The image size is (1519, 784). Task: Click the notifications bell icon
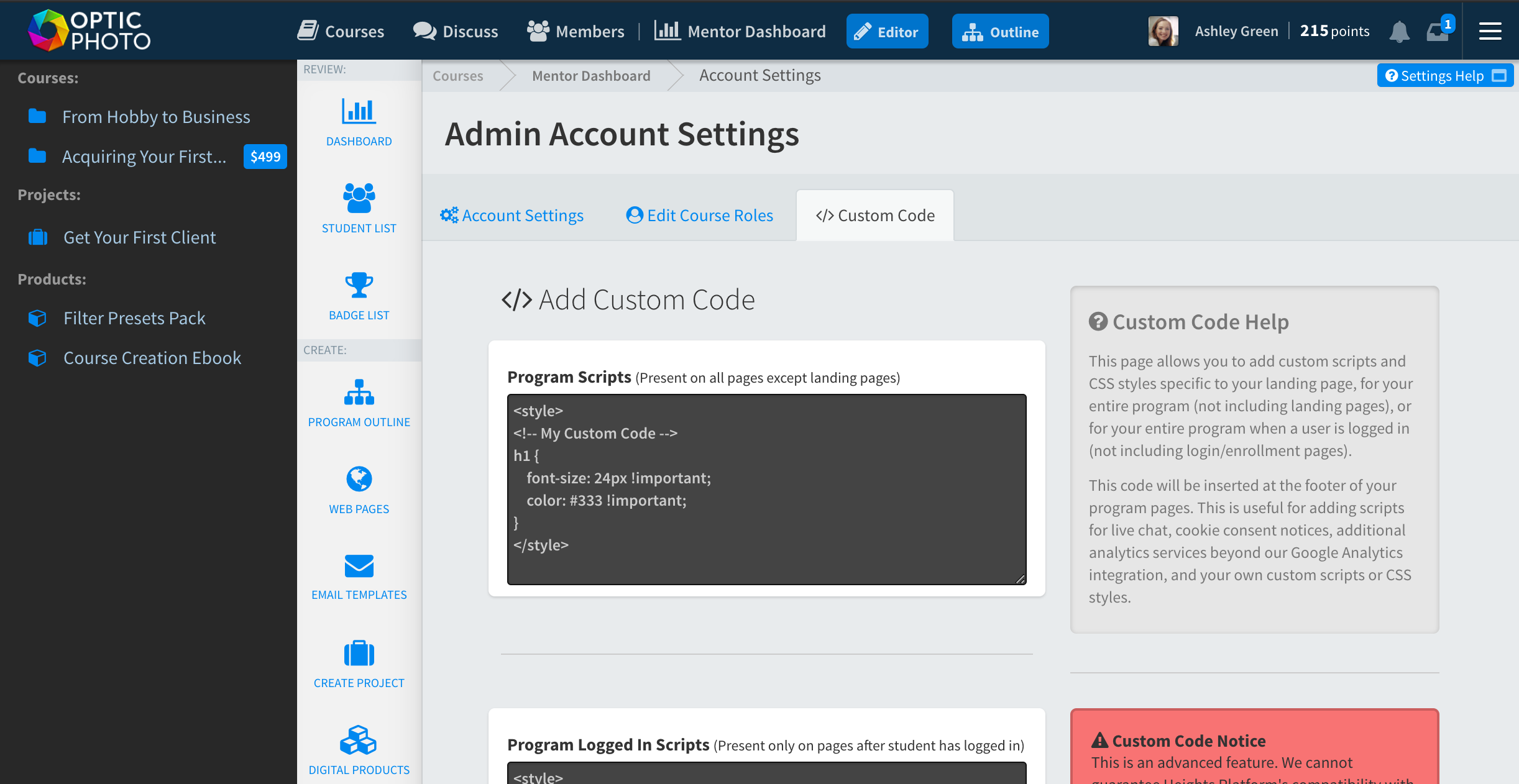[x=1399, y=31]
